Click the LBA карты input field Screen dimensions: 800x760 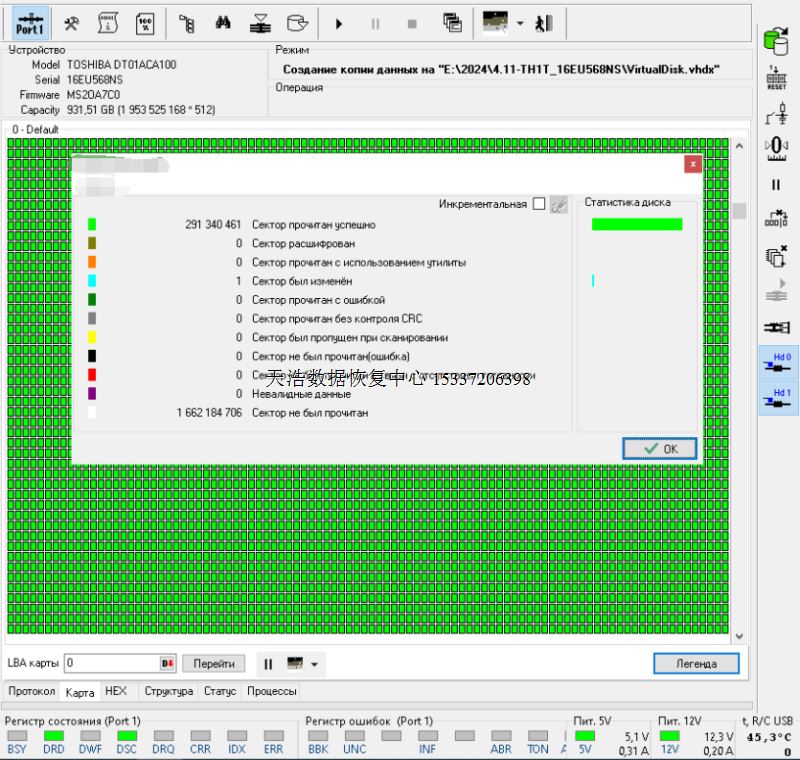[110, 664]
